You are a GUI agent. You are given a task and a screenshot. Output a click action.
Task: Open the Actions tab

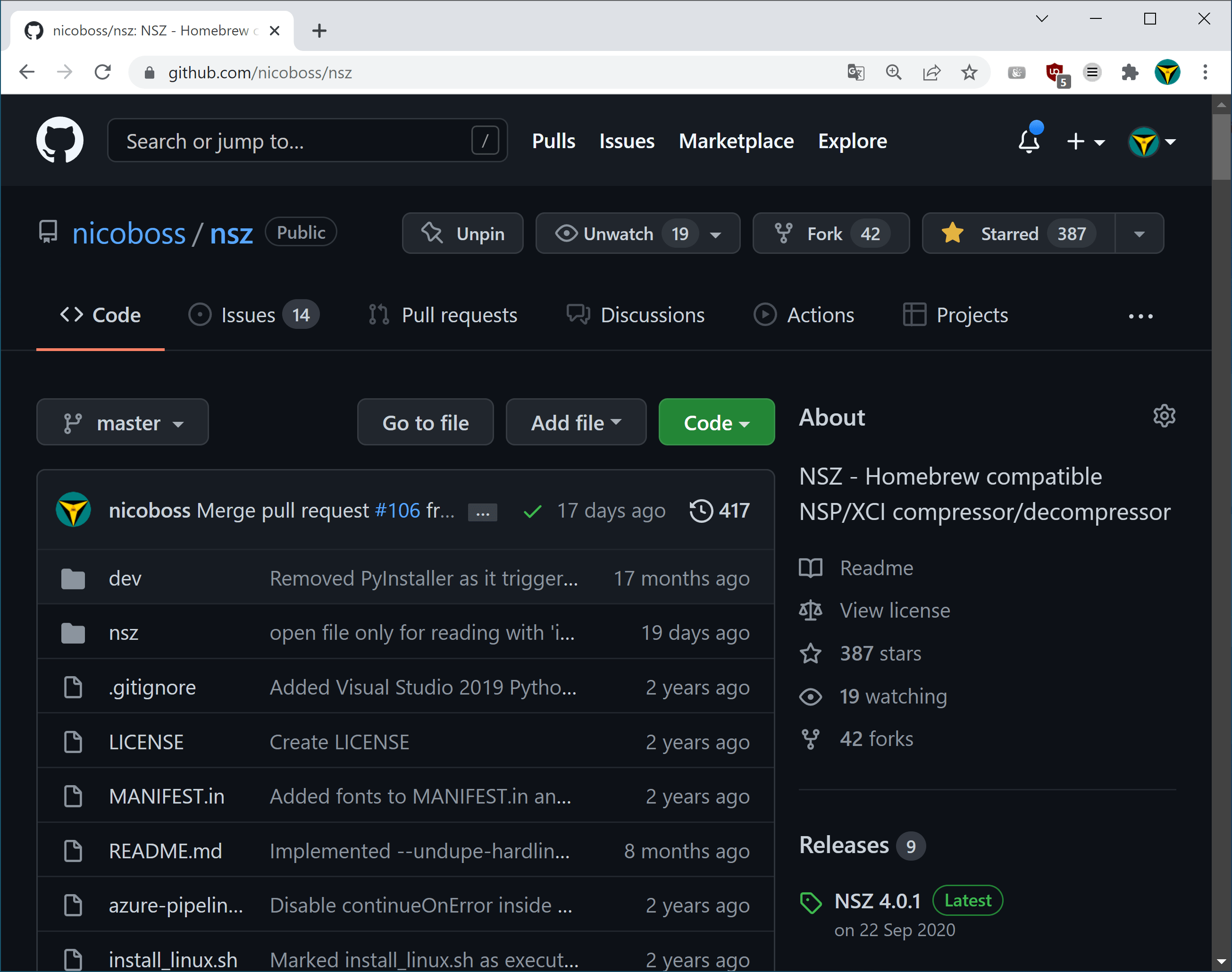click(x=804, y=315)
